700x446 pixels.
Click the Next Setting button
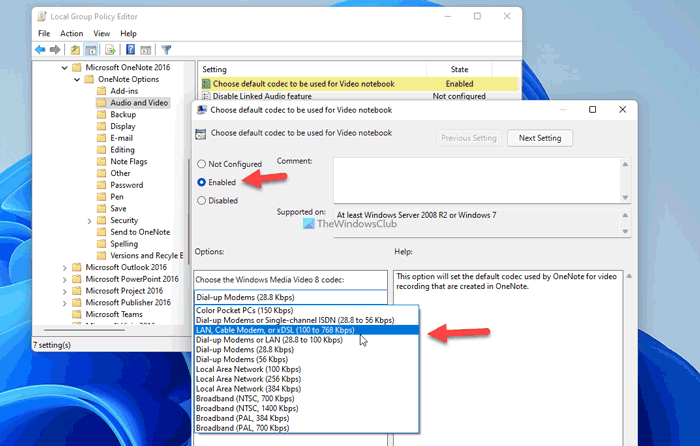(540, 138)
